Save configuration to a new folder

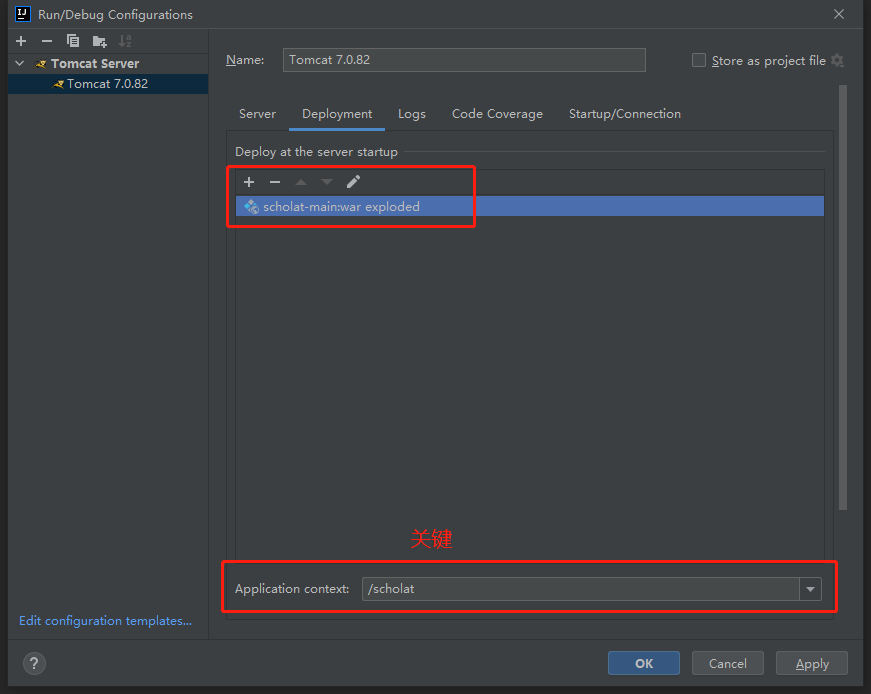point(99,41)
